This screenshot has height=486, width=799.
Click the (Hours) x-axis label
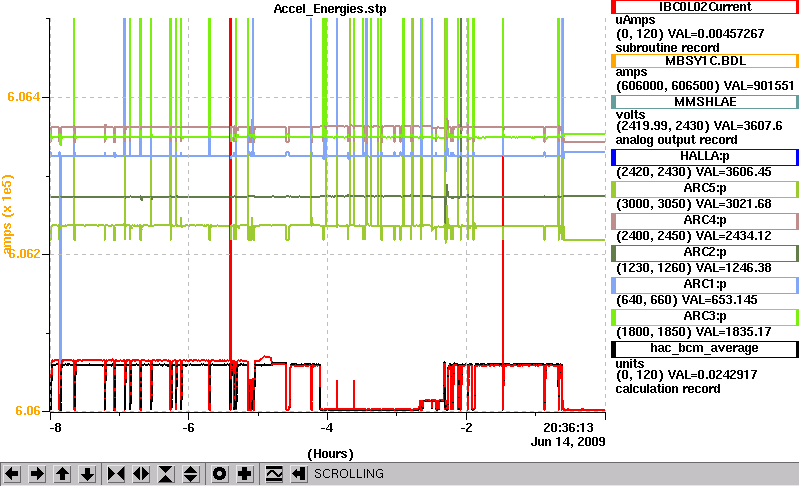tap(330, 454)
